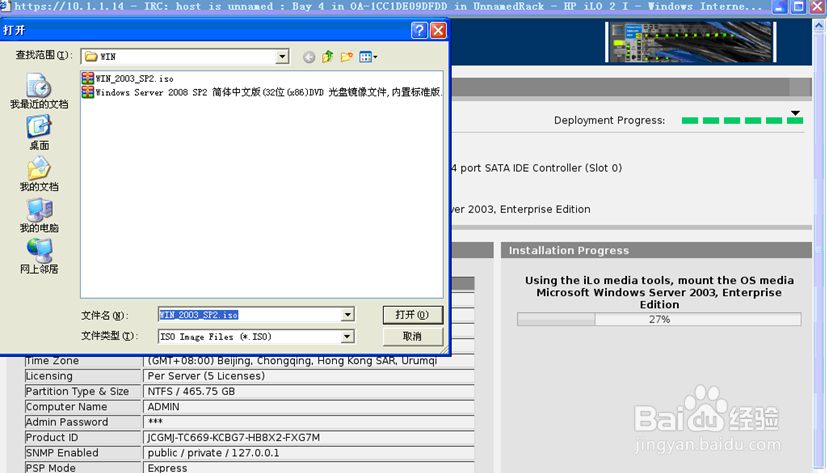
Task: Open My Recent Documents (我最近的文档) shortcut
Action: (x=39, y=91)
